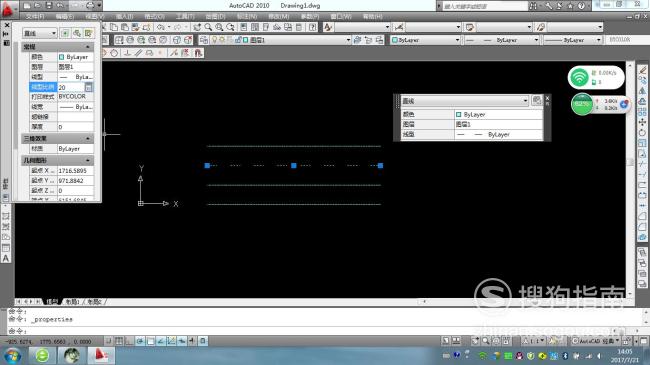Image resolution: width=650 pixels, height=365 pixels.
Task: Toggle Quick Properties in status bar
Action: click(203, 341)
